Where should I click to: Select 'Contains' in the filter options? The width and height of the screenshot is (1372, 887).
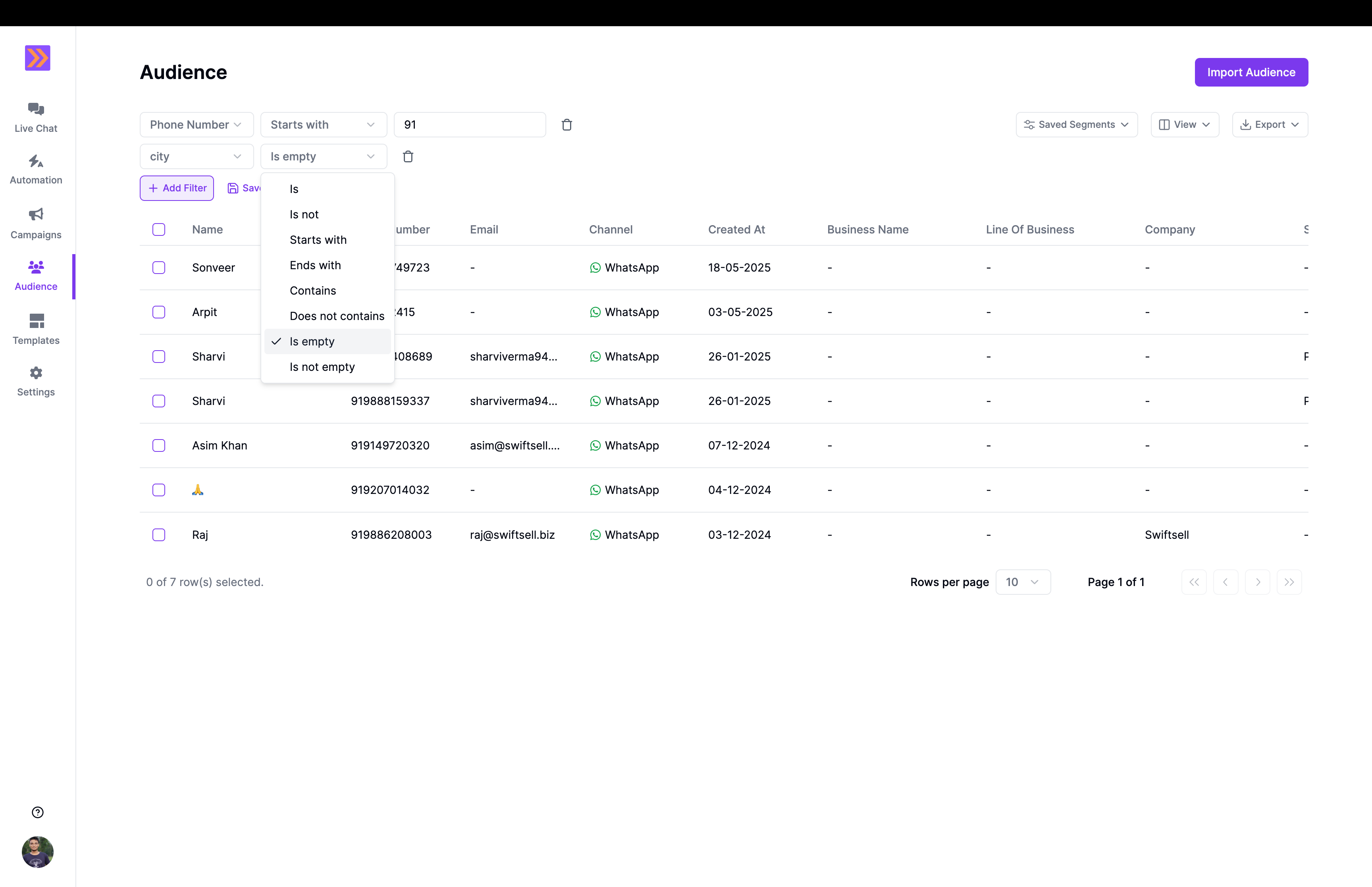pyautogui.click(x=312, y=290)
